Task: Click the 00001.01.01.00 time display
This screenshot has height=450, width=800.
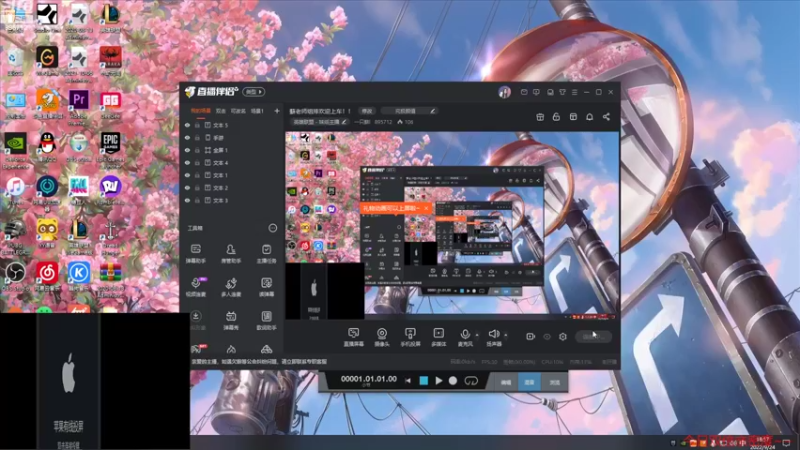Action: tap(368, 379)
